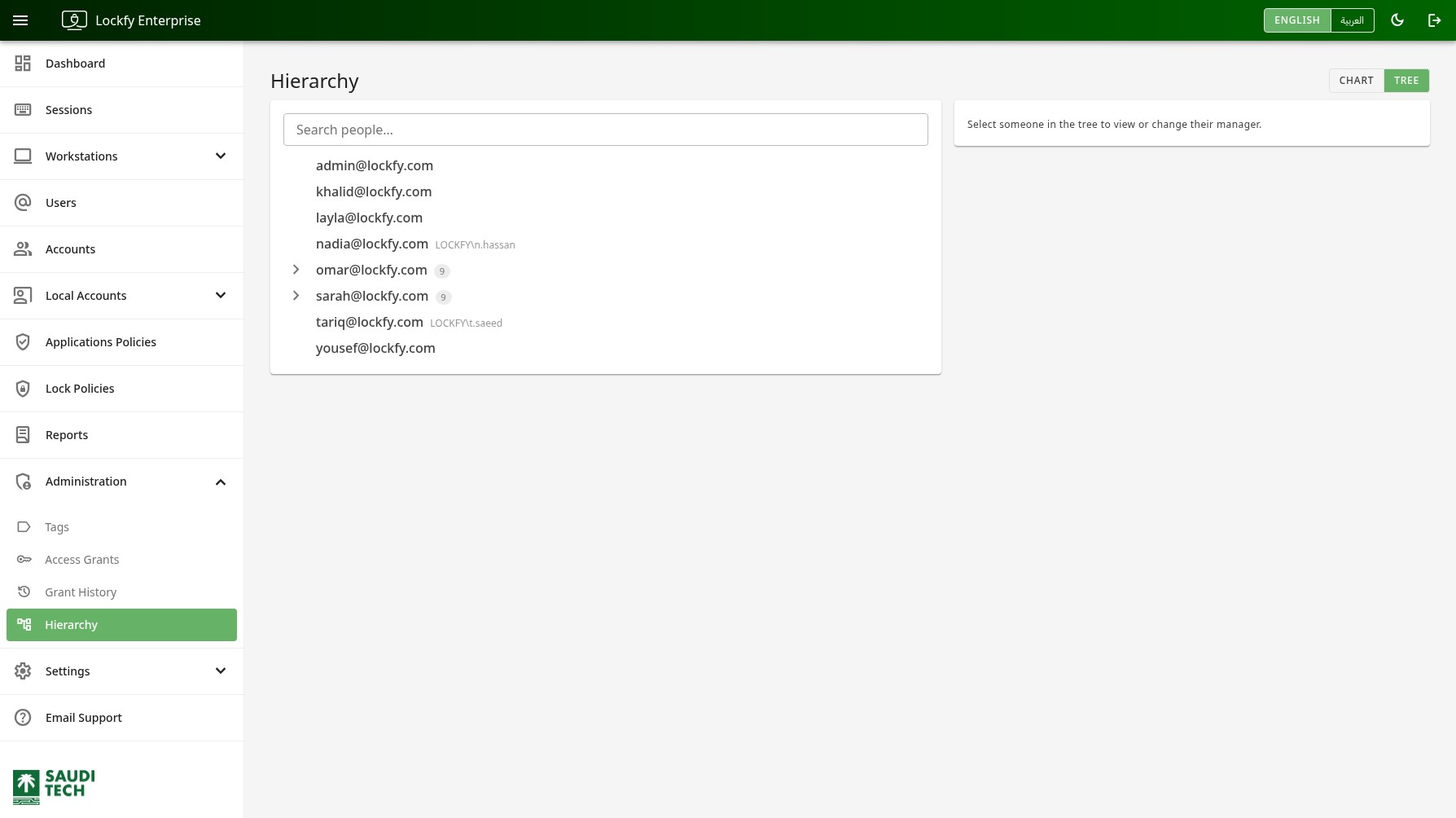1456x818 pixels.
Task: Click the Tags label icon
Action: (x=24, y=527)
